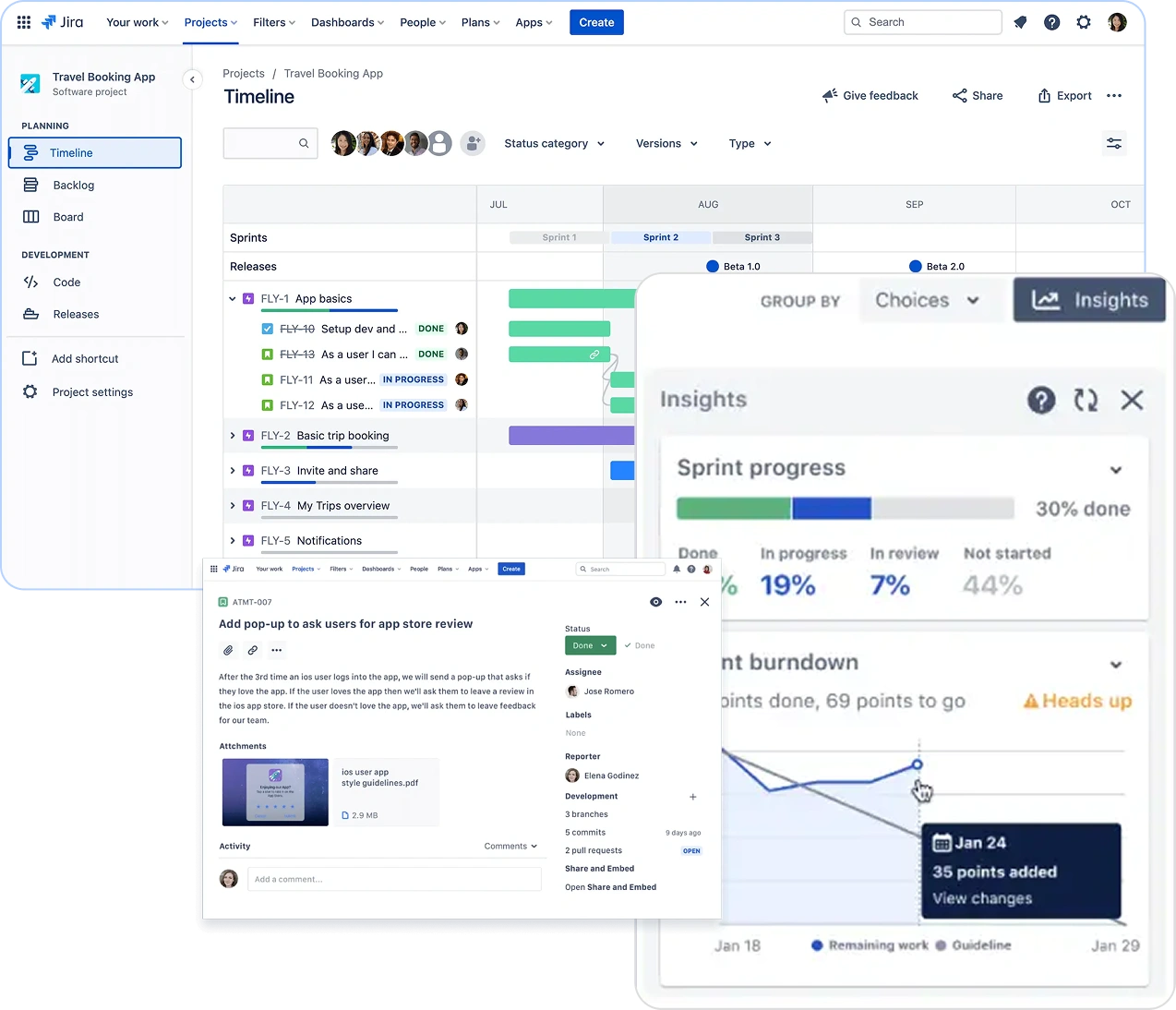
Task: Click the link icon on FLY-13 bar
Action: [x=594, y=355]
